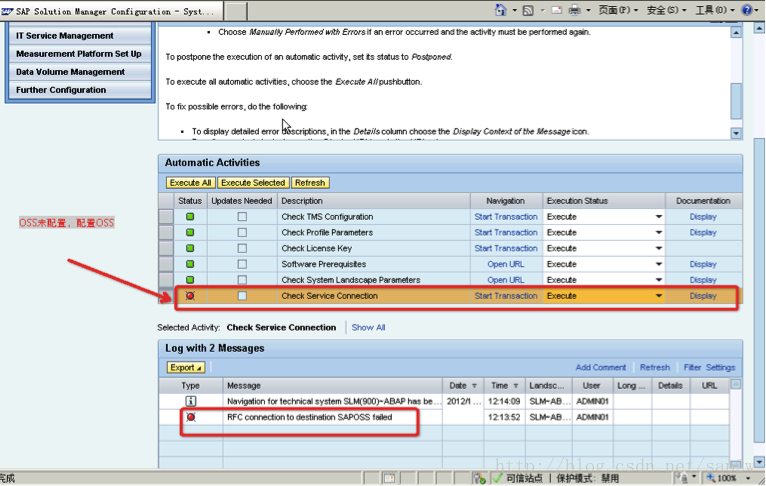Viewport: 766px width, 486px height.
Task: Click the green status icon for System Landscape Parameters
Action: point(190,280)
